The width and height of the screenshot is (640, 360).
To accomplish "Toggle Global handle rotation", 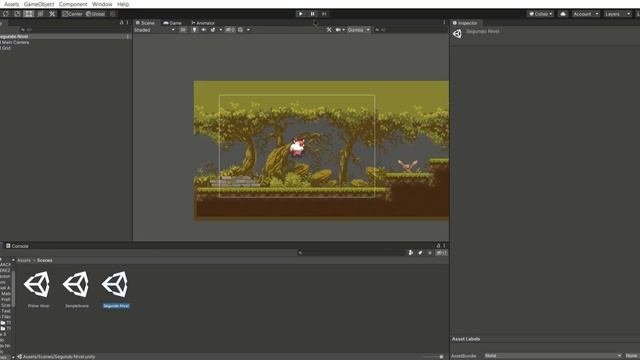I will (x=96, y=14).
